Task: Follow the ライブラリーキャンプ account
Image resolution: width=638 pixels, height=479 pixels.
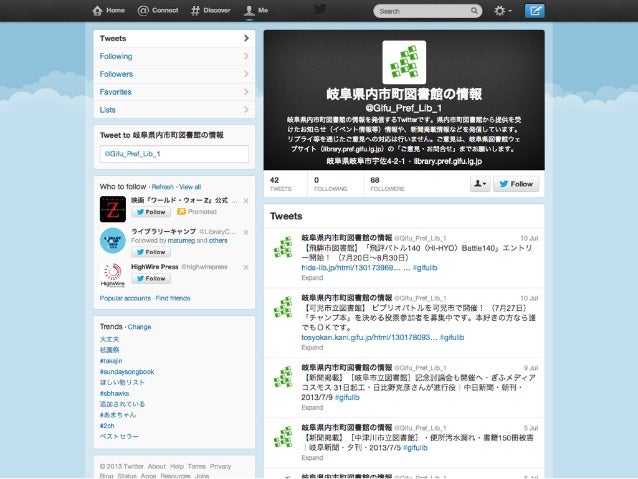Action: 151,252
